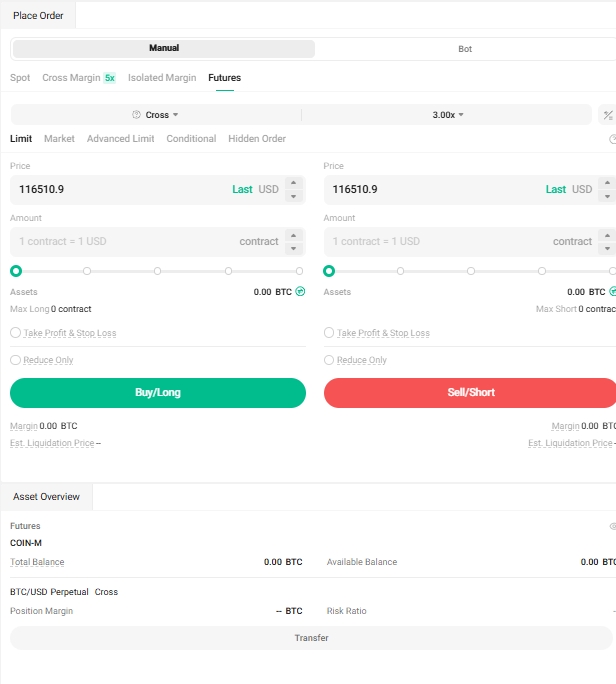The height and width of the screenshot is (684, 616).
Task: Switch to the Bot trading mode
Action: click(465, 49)
